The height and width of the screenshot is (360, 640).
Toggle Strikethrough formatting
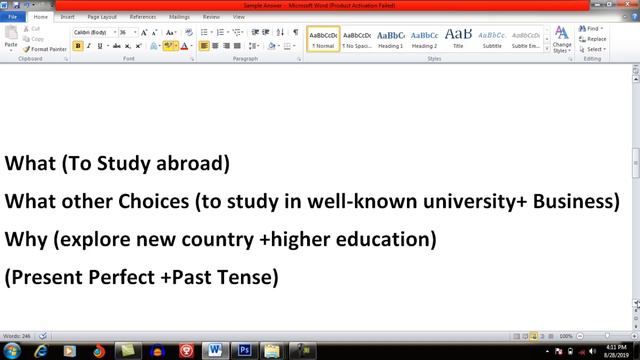tap(117, 46)
